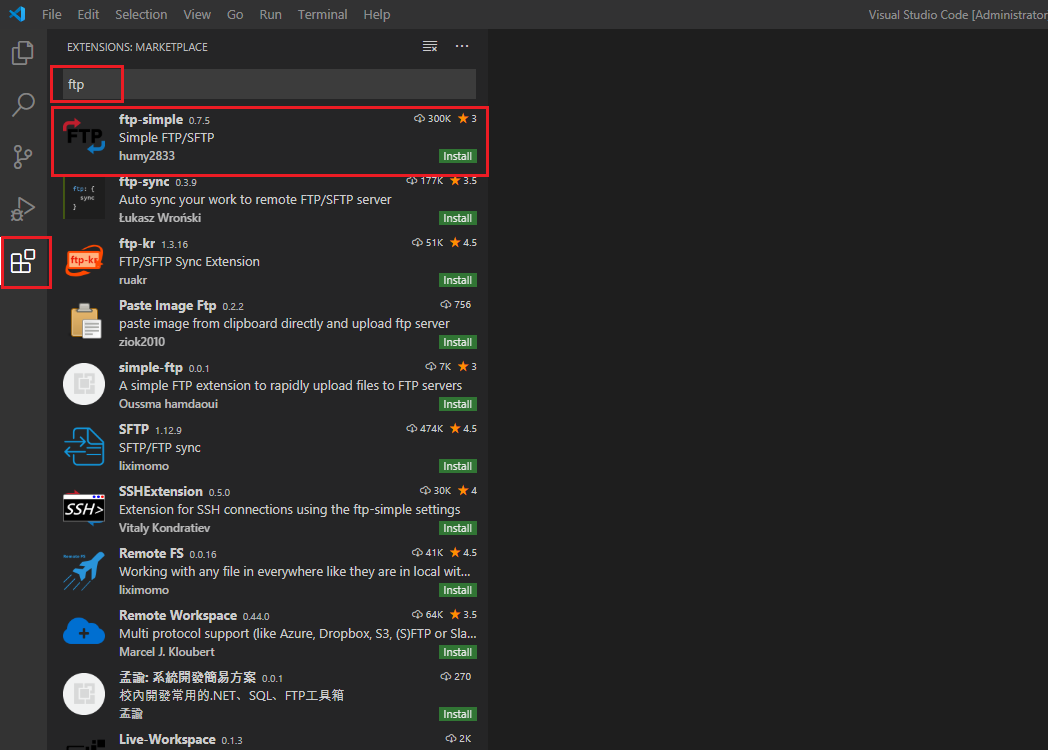Open the Search view in activity bar
The image size is (1048, 750).
coord(23,105)
